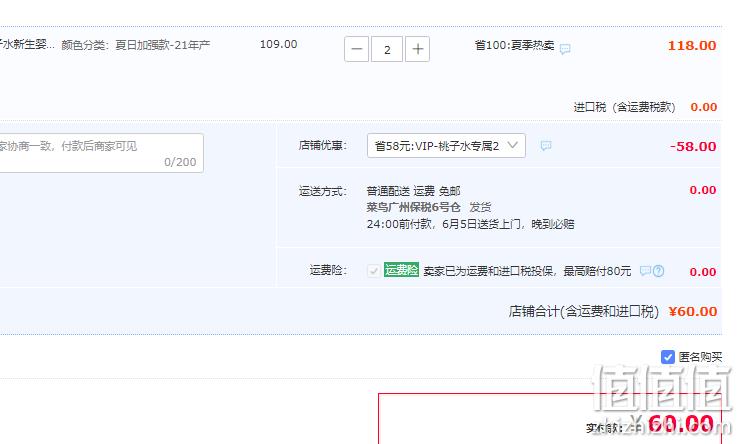The width and height of the screenshot is (741, 444).
Task: Click 颜色分类: 夏日加强款-21年产 text
Action: (x=136, y=45)
